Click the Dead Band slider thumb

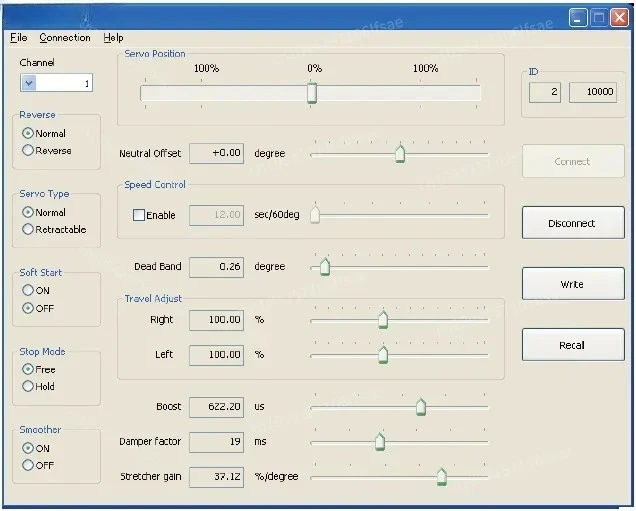pyautogui.click(x=324, y=267)
